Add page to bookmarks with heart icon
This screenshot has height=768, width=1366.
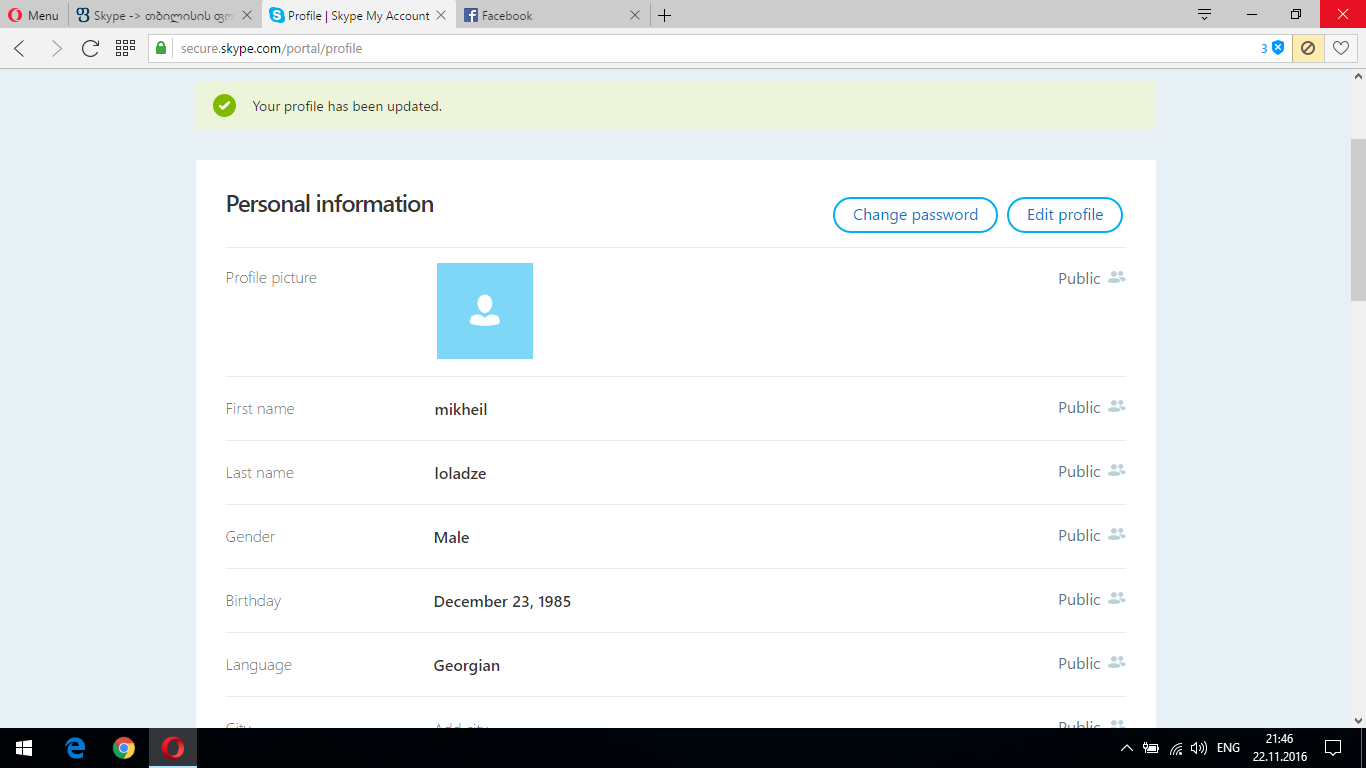[x=1341, y=48]
